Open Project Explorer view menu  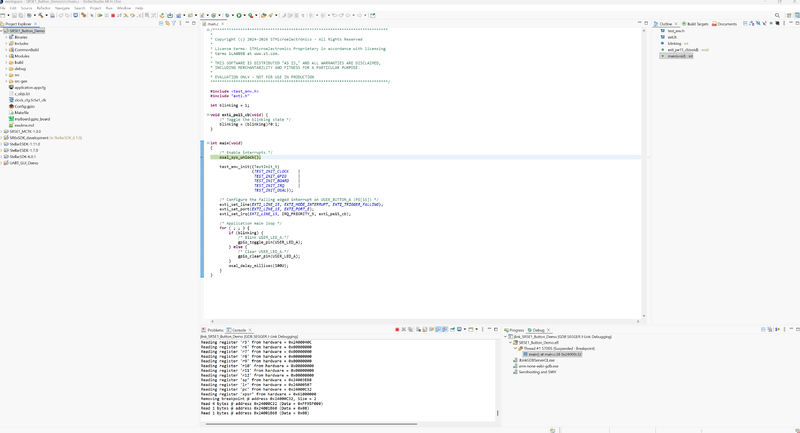180,23
